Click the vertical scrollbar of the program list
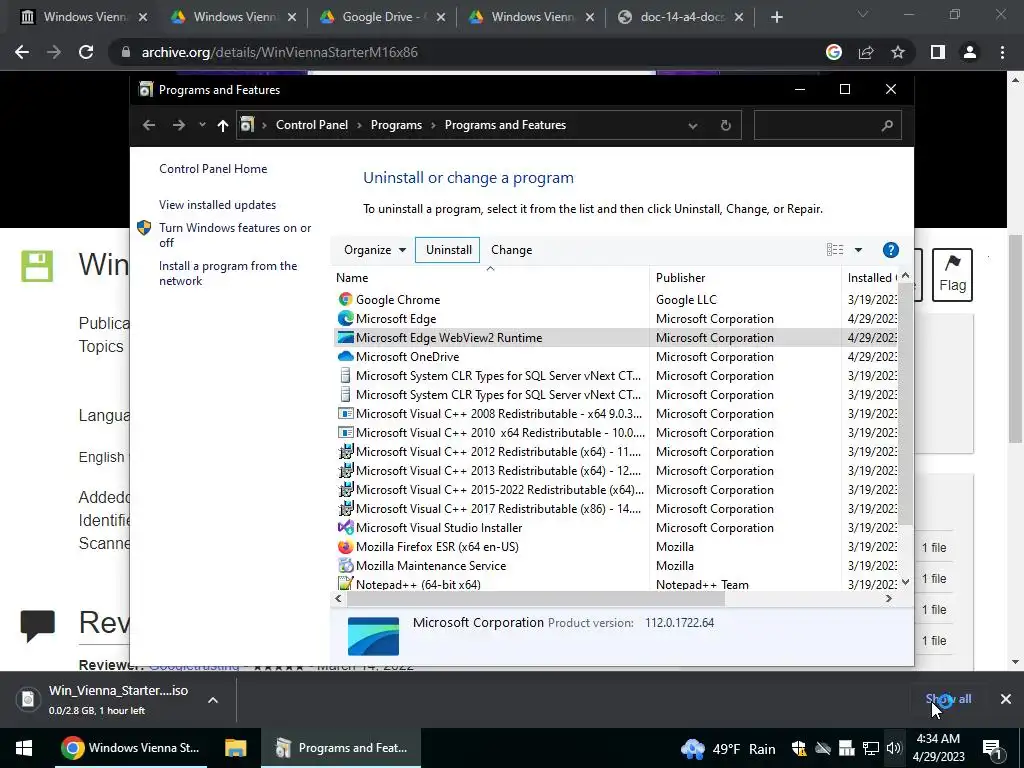The width and height of the screenshot is (1024, 768). click(x=905, y=403)
